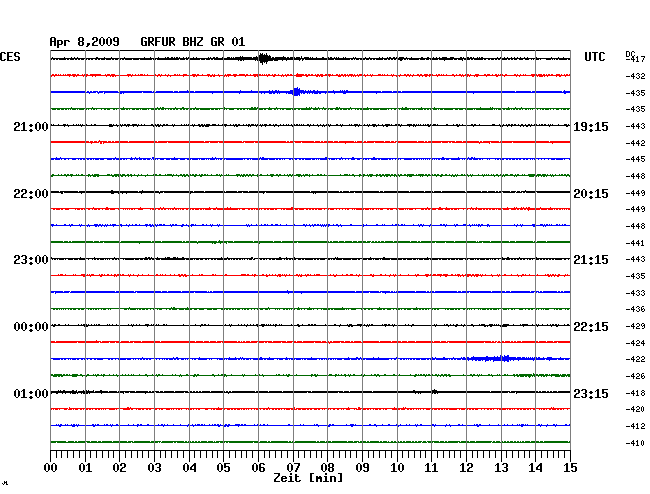Image resolution: width=650 pixels, height=494 pixels.
Task: Click the "23:15" UTC time label
Action: 591,393
